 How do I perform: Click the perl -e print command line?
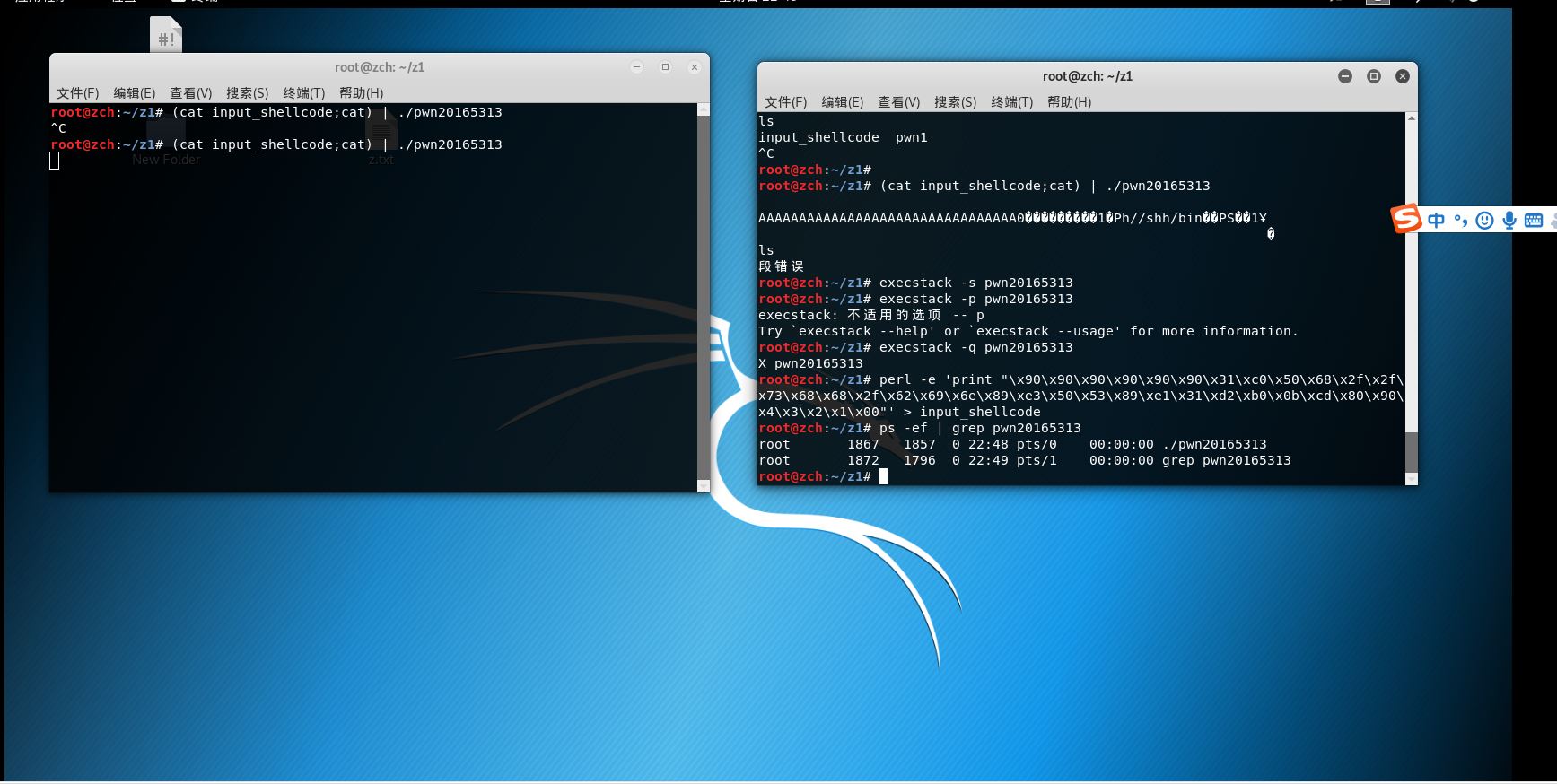pos(1080,396)
